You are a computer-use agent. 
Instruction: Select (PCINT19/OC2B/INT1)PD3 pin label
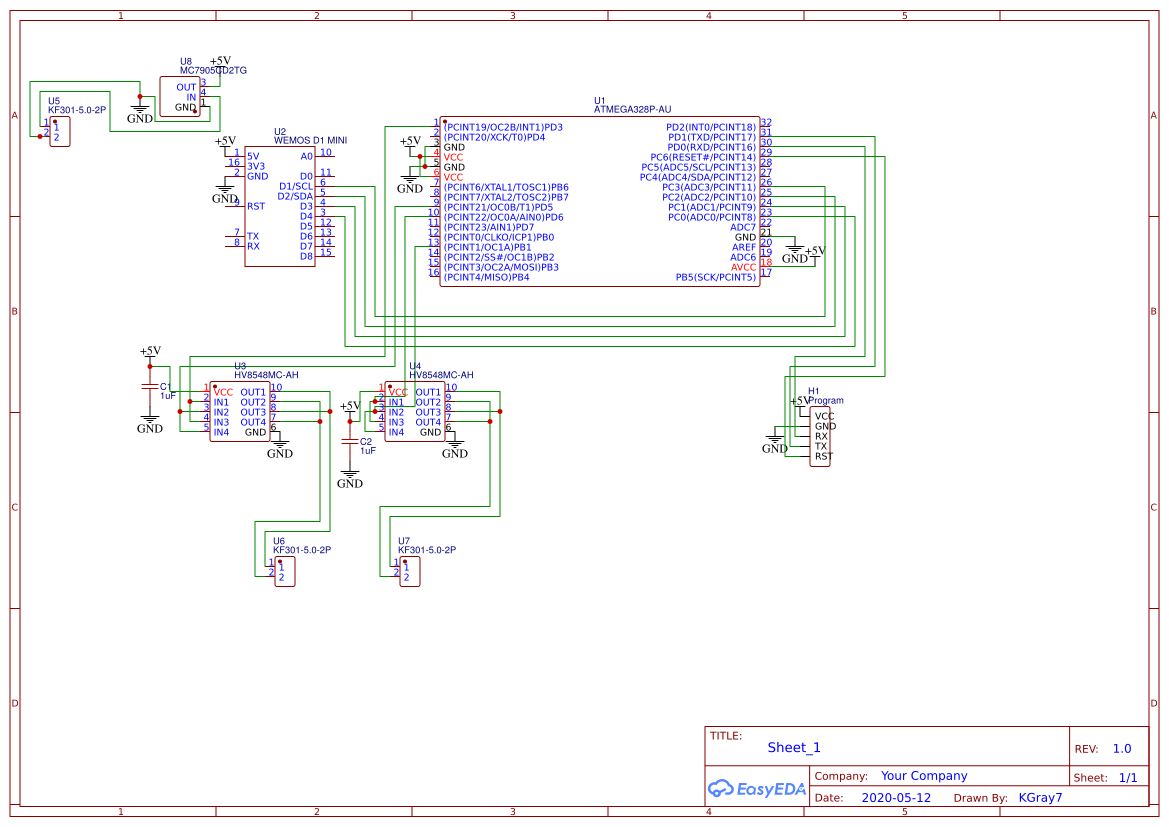coord(503,128)
